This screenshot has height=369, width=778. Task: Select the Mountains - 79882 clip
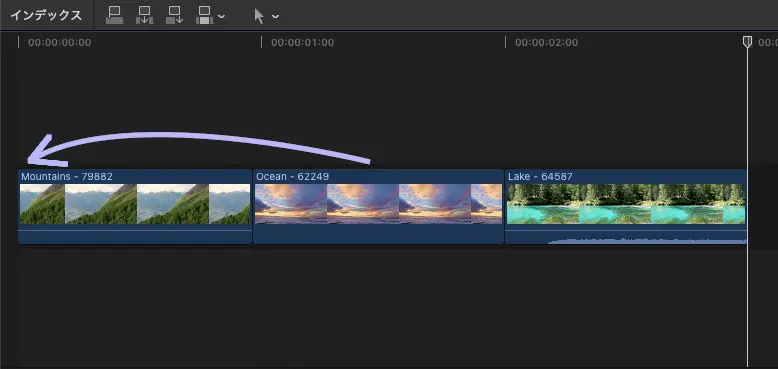135,206
